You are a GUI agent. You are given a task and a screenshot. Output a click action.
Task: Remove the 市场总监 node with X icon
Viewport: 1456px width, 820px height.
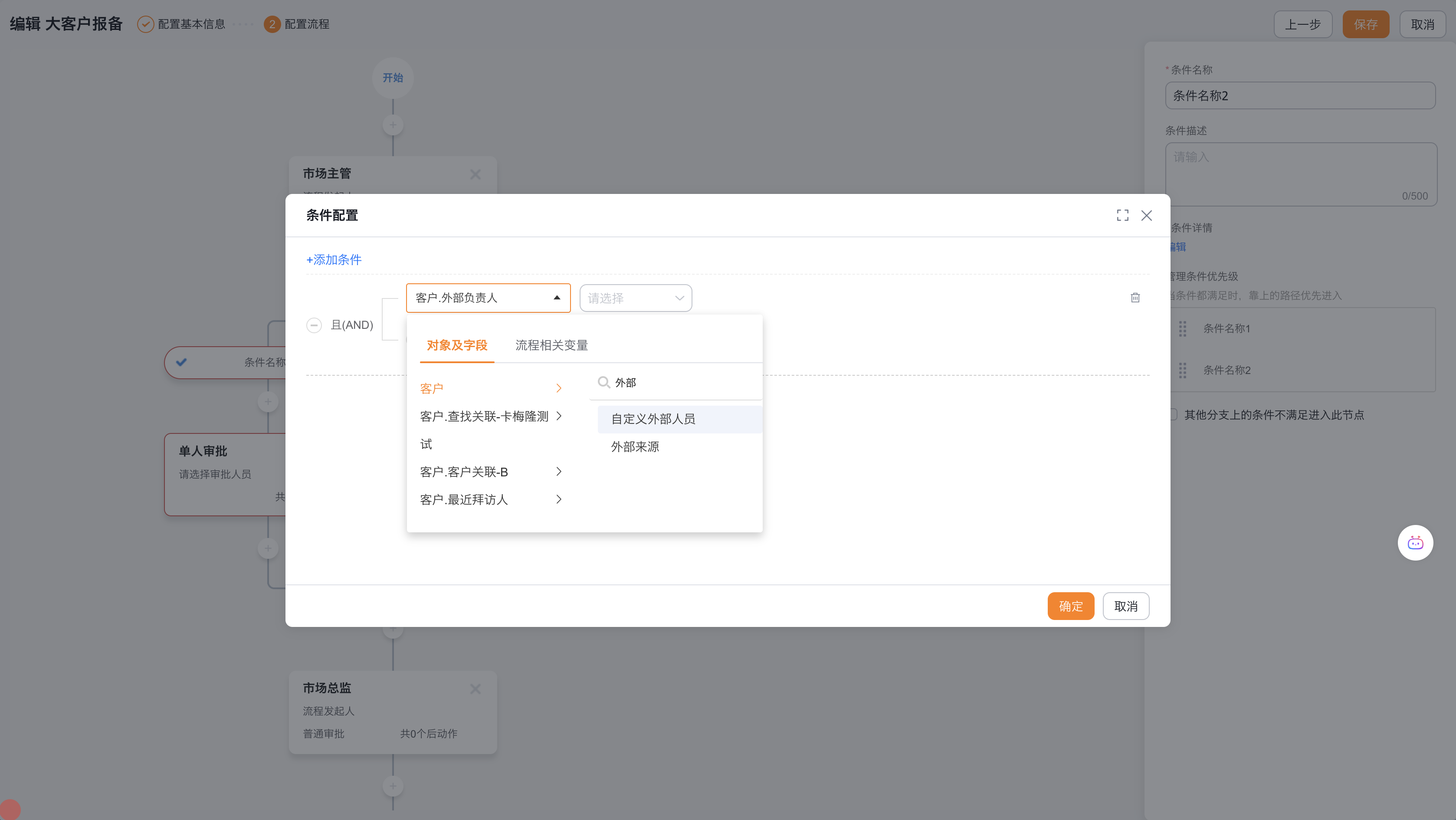(475, 689)
